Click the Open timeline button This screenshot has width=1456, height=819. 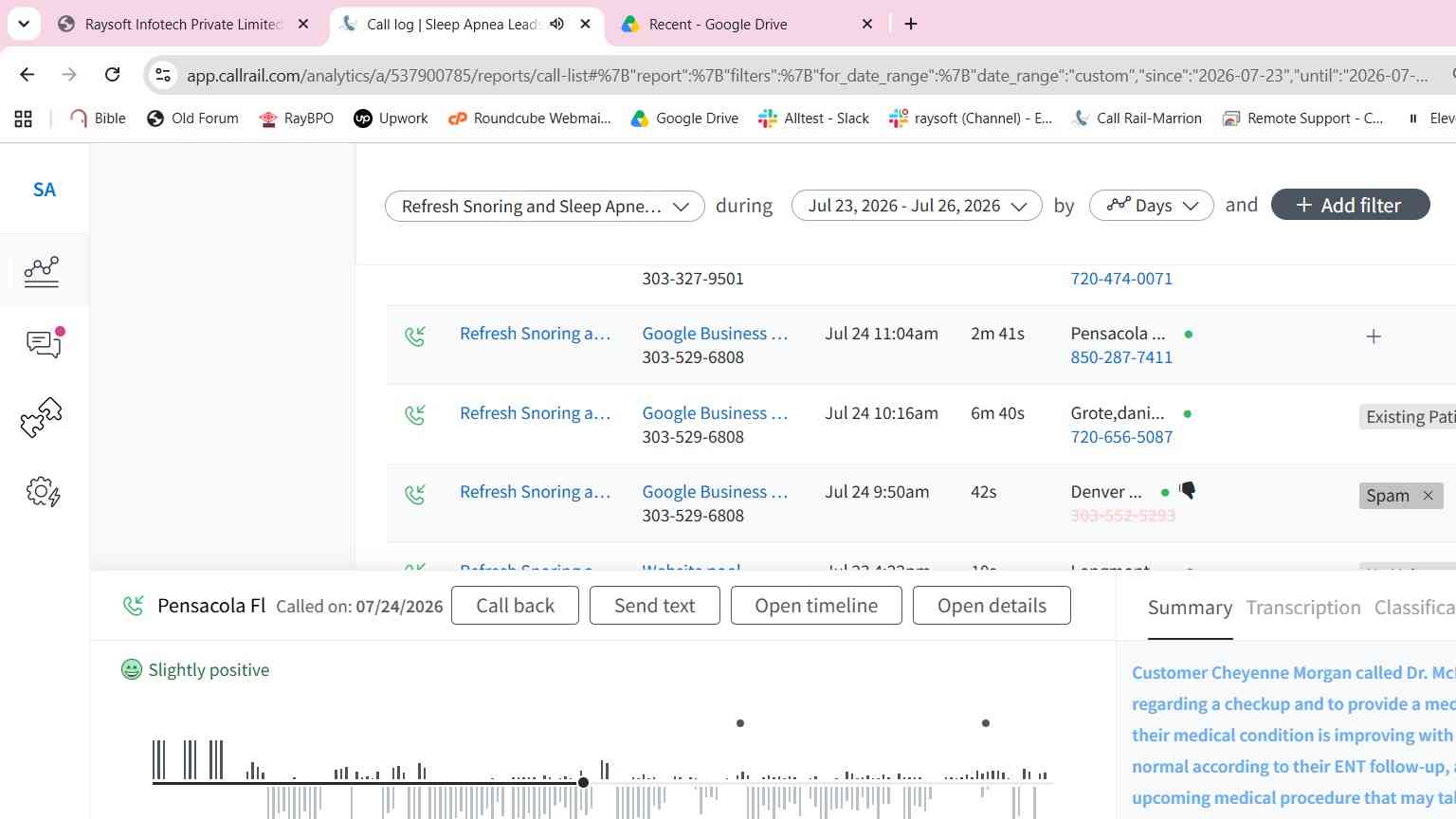click(816, 606)
